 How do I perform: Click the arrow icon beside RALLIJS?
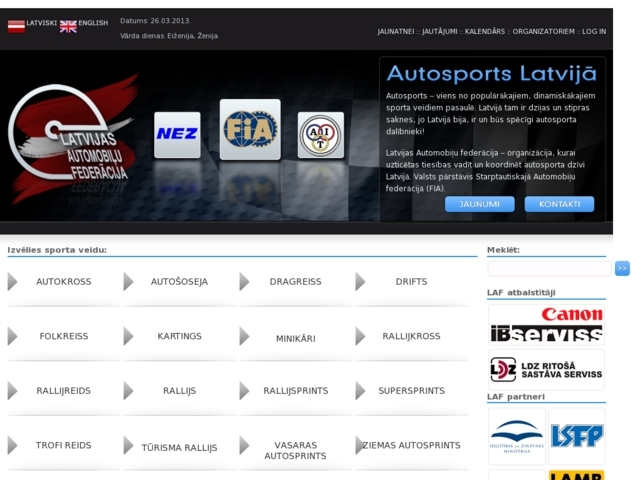(x=129, y=391)
